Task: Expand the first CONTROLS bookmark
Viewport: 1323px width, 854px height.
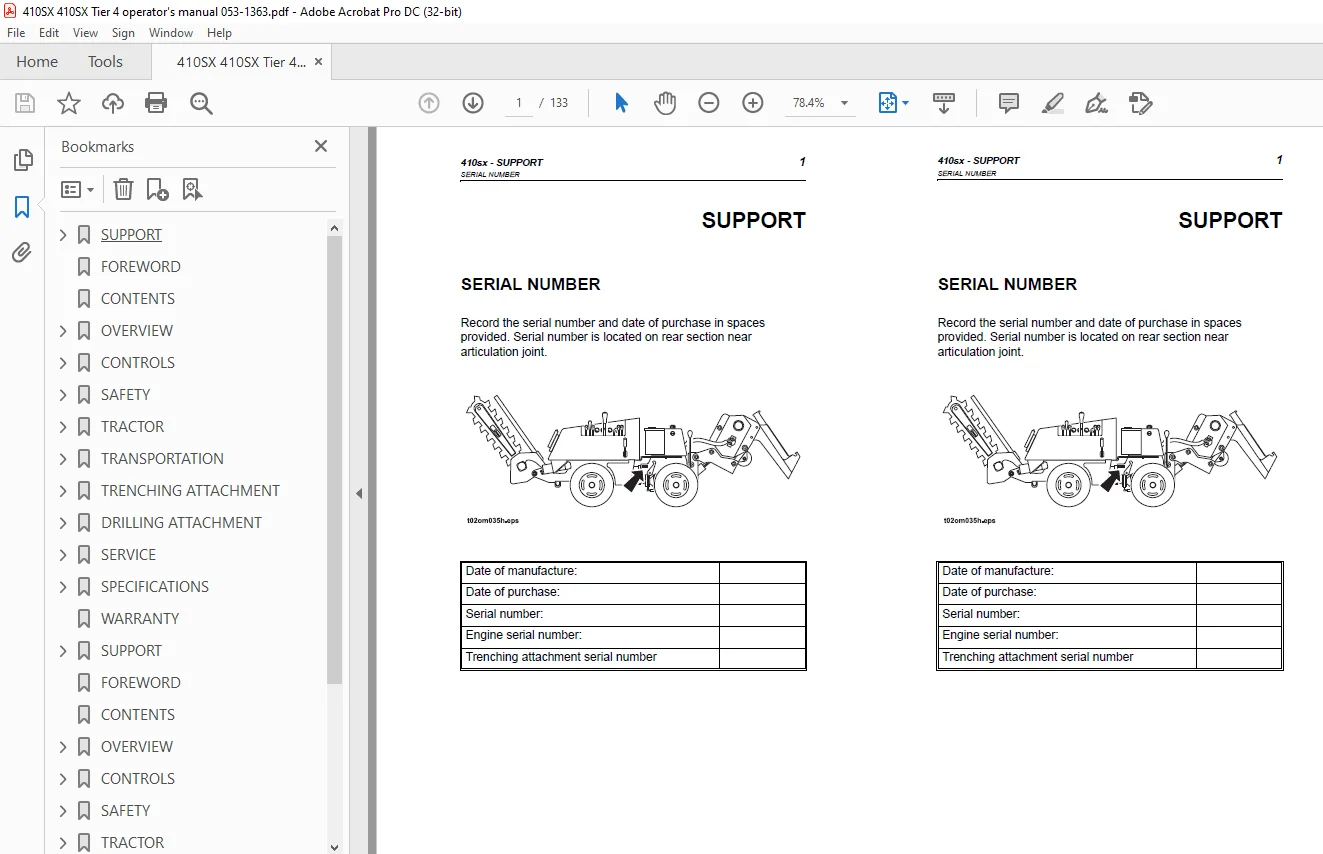Action: pos(63,363)
